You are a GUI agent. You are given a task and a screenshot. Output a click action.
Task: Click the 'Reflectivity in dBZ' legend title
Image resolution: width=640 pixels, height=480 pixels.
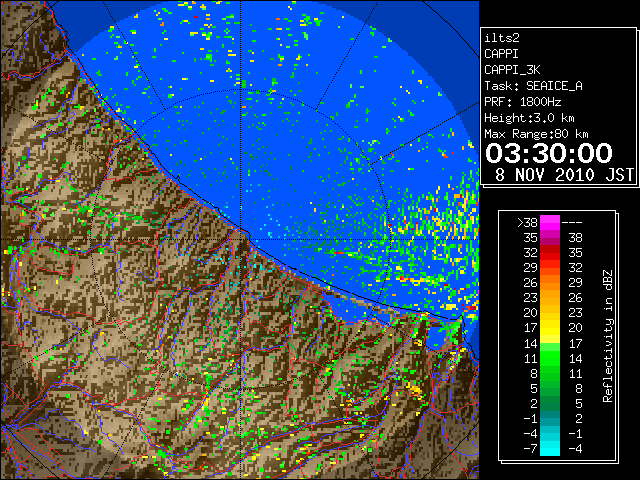[607, 336]
